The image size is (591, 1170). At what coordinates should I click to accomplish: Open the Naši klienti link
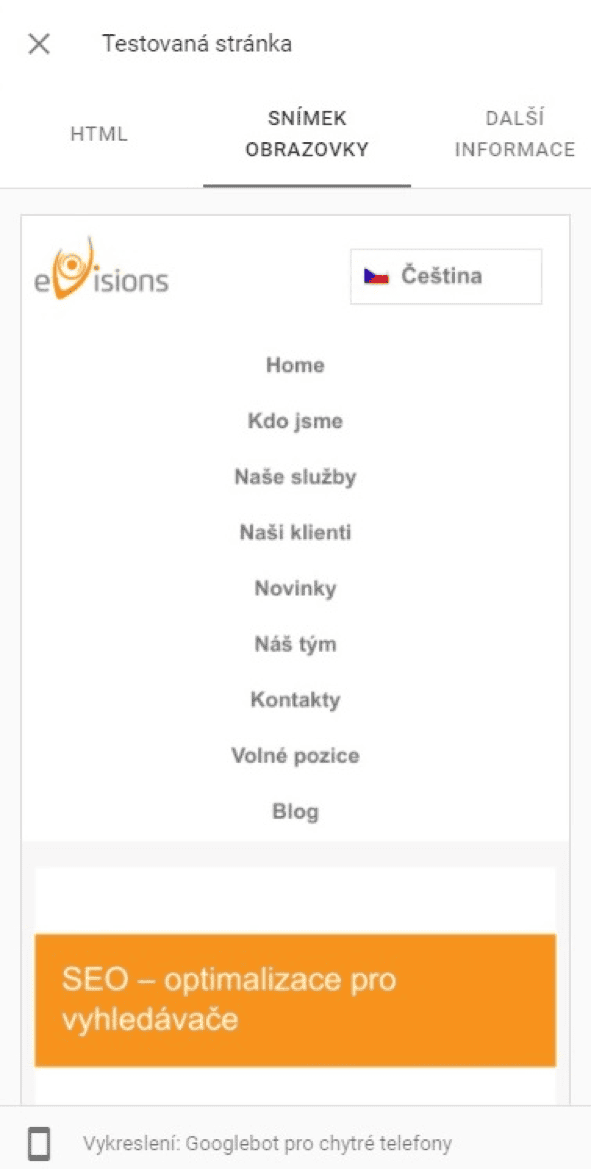point(296,533)
